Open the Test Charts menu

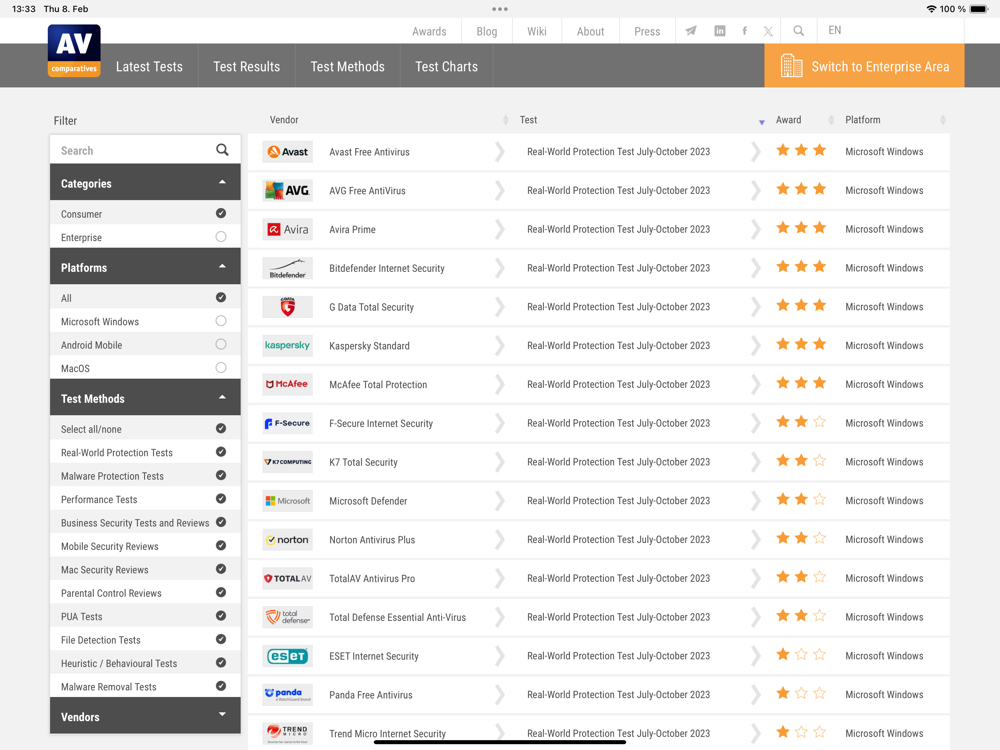[446, 66]
